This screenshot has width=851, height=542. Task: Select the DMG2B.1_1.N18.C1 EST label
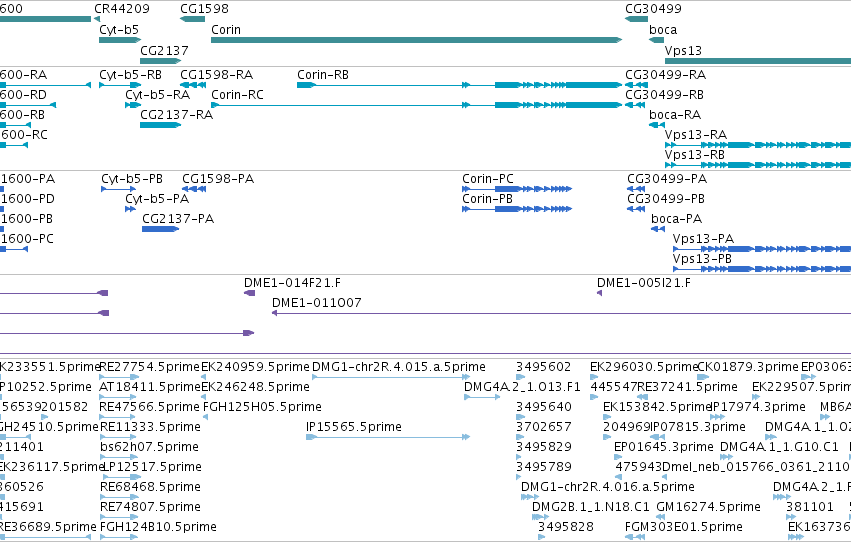590,507
